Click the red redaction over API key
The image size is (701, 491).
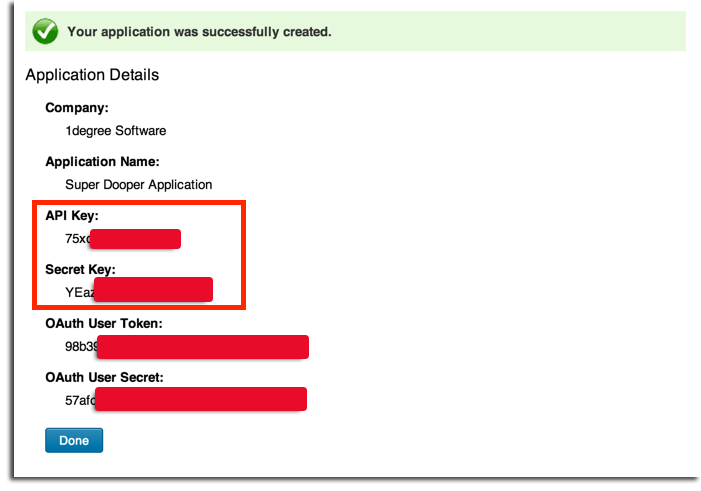tap(135, 238)
